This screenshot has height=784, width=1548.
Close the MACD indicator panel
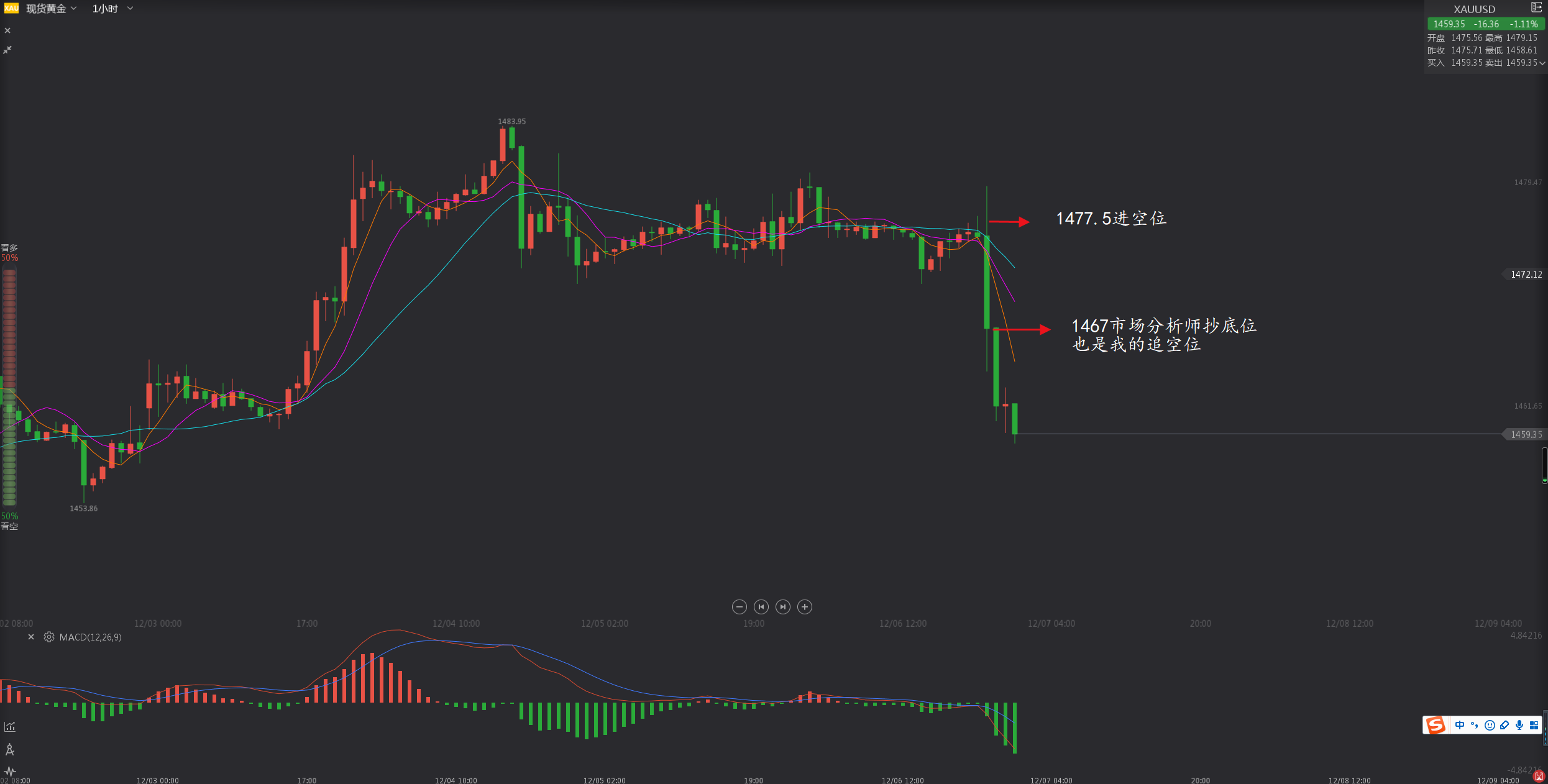pos(31,637)
